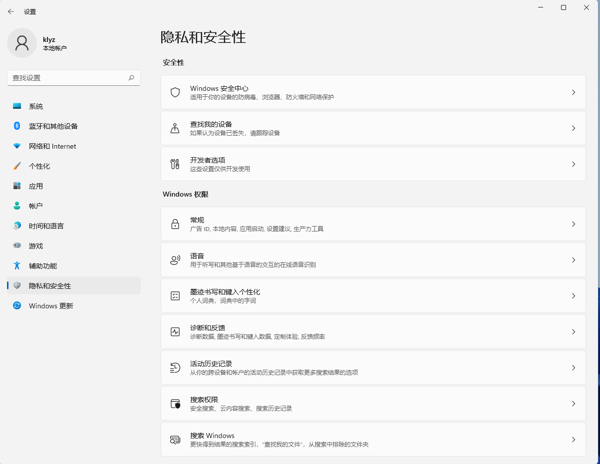Image resolution: width=600 pixels, height=464 pixels.
Task: Click the 语音 speech icon
Action: pyautogui.click(x=175, y=260)
